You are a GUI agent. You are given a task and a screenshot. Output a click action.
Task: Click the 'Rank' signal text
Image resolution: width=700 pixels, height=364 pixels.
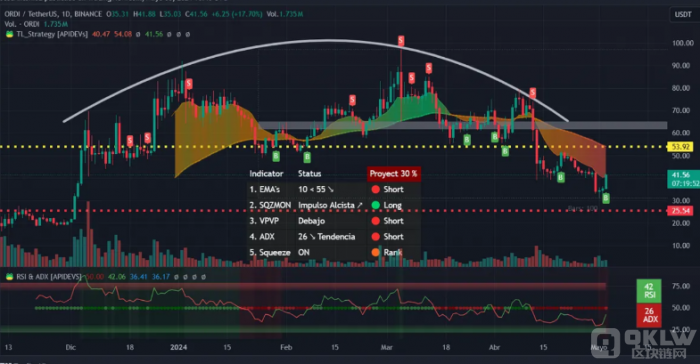pyautogui.click(x=392, y=253)
